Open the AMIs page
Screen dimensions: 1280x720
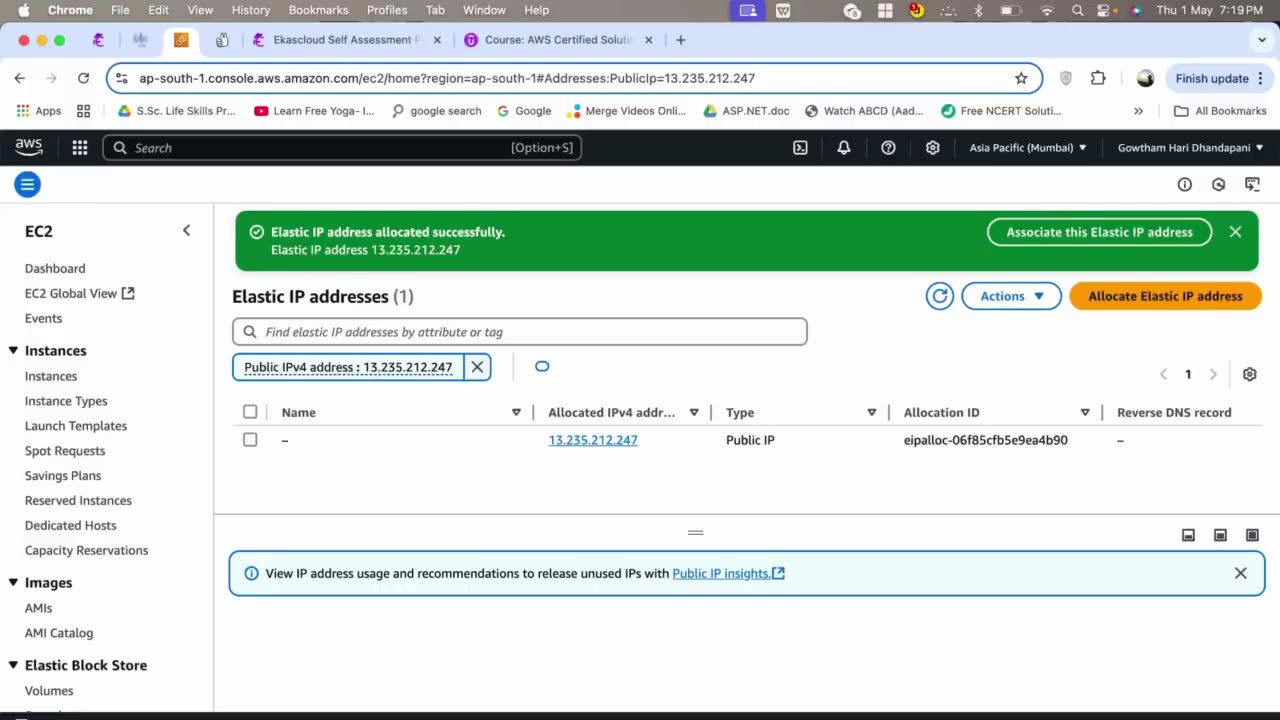pyautogui.click(x=38, y=608)
